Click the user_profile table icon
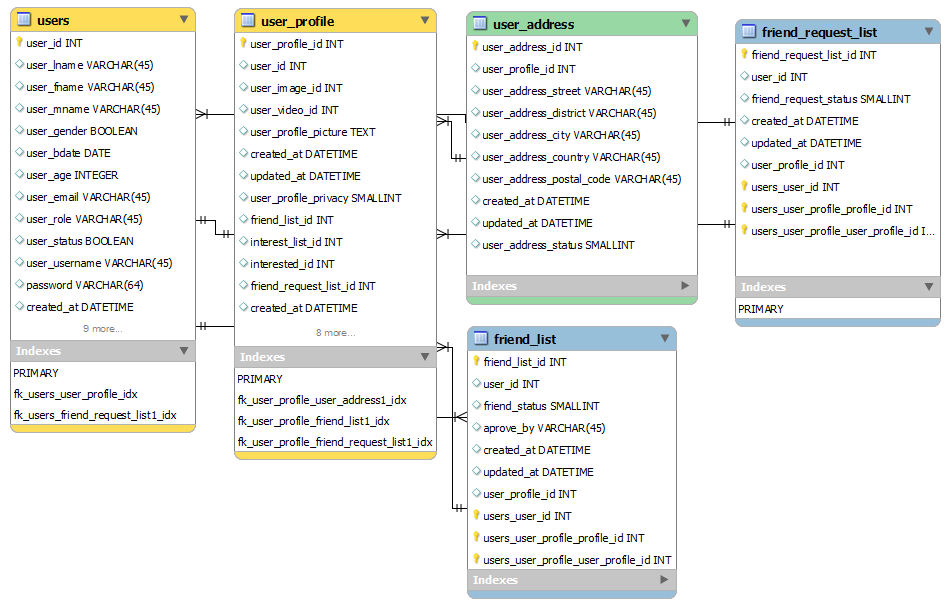 click(248, 21)
